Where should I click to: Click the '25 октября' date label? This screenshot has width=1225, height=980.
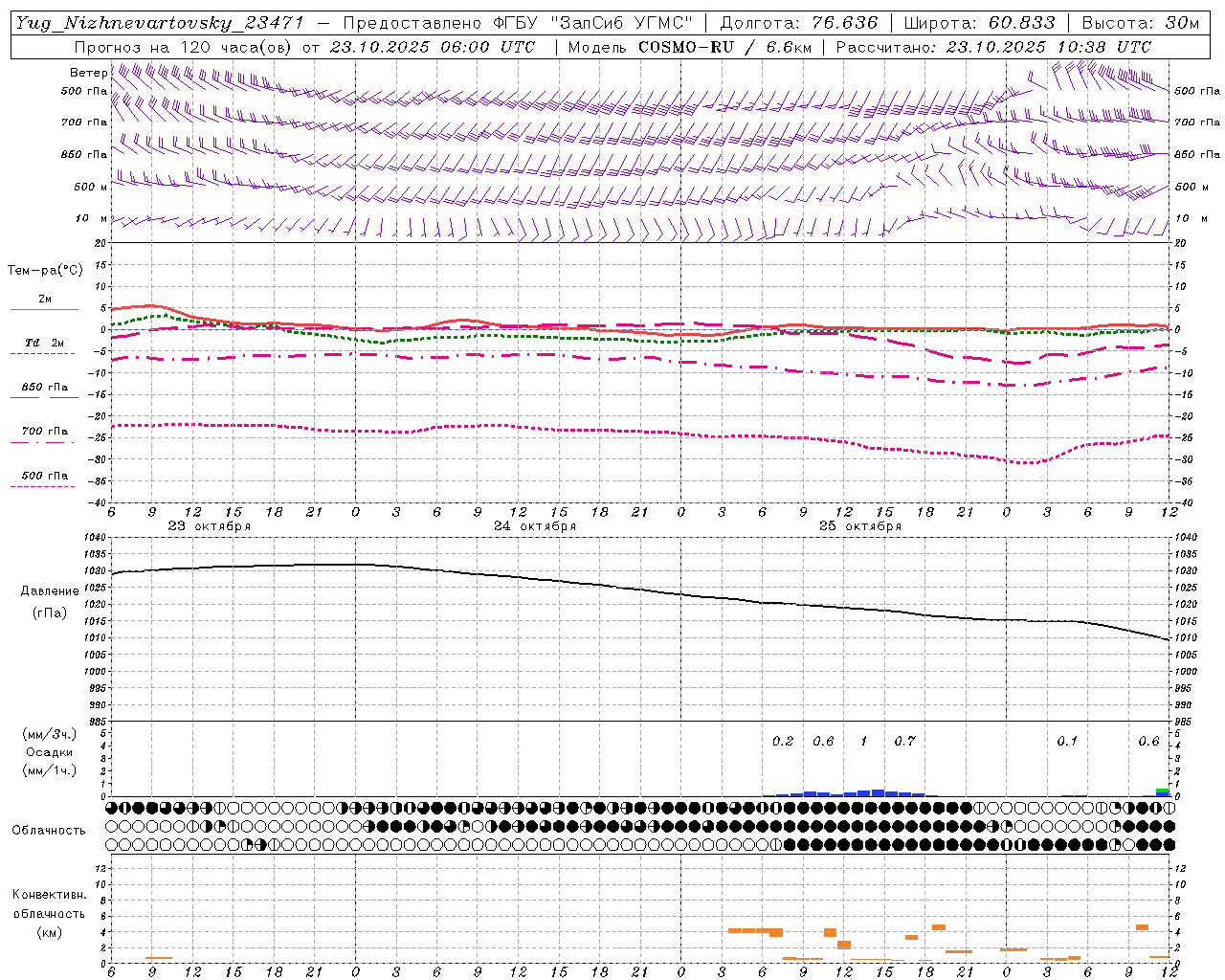point(859,526)
